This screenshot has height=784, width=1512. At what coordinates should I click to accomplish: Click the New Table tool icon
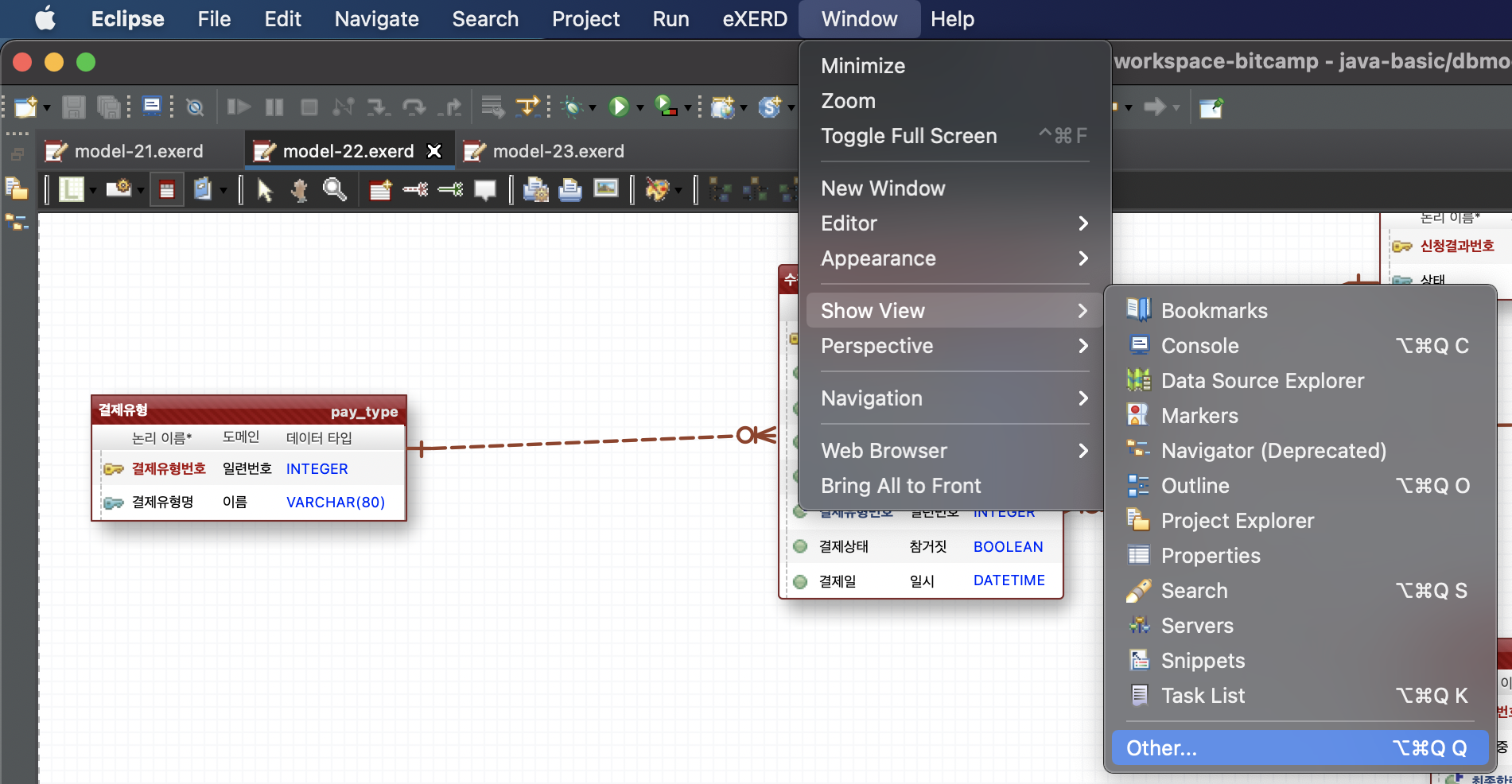click(380, 189)
